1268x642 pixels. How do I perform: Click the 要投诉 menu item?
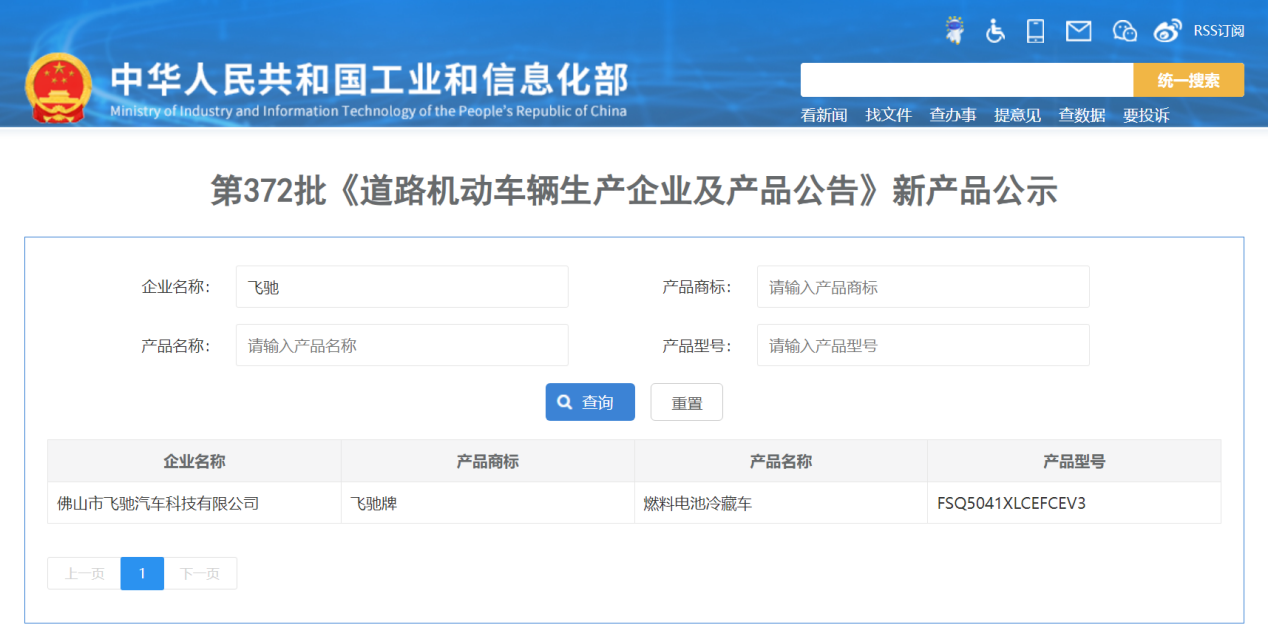click(1146, 115)
